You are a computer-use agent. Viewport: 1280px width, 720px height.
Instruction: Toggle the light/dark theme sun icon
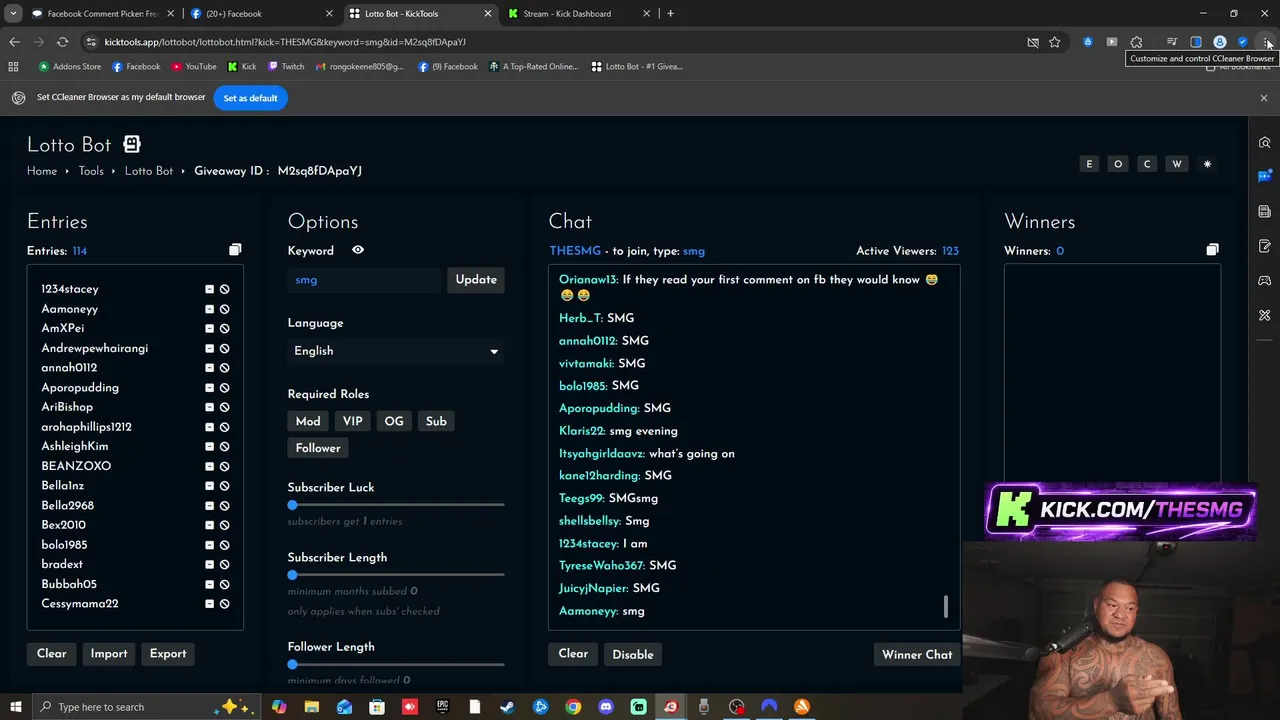pyautogui.click(x=1207, y=164)
